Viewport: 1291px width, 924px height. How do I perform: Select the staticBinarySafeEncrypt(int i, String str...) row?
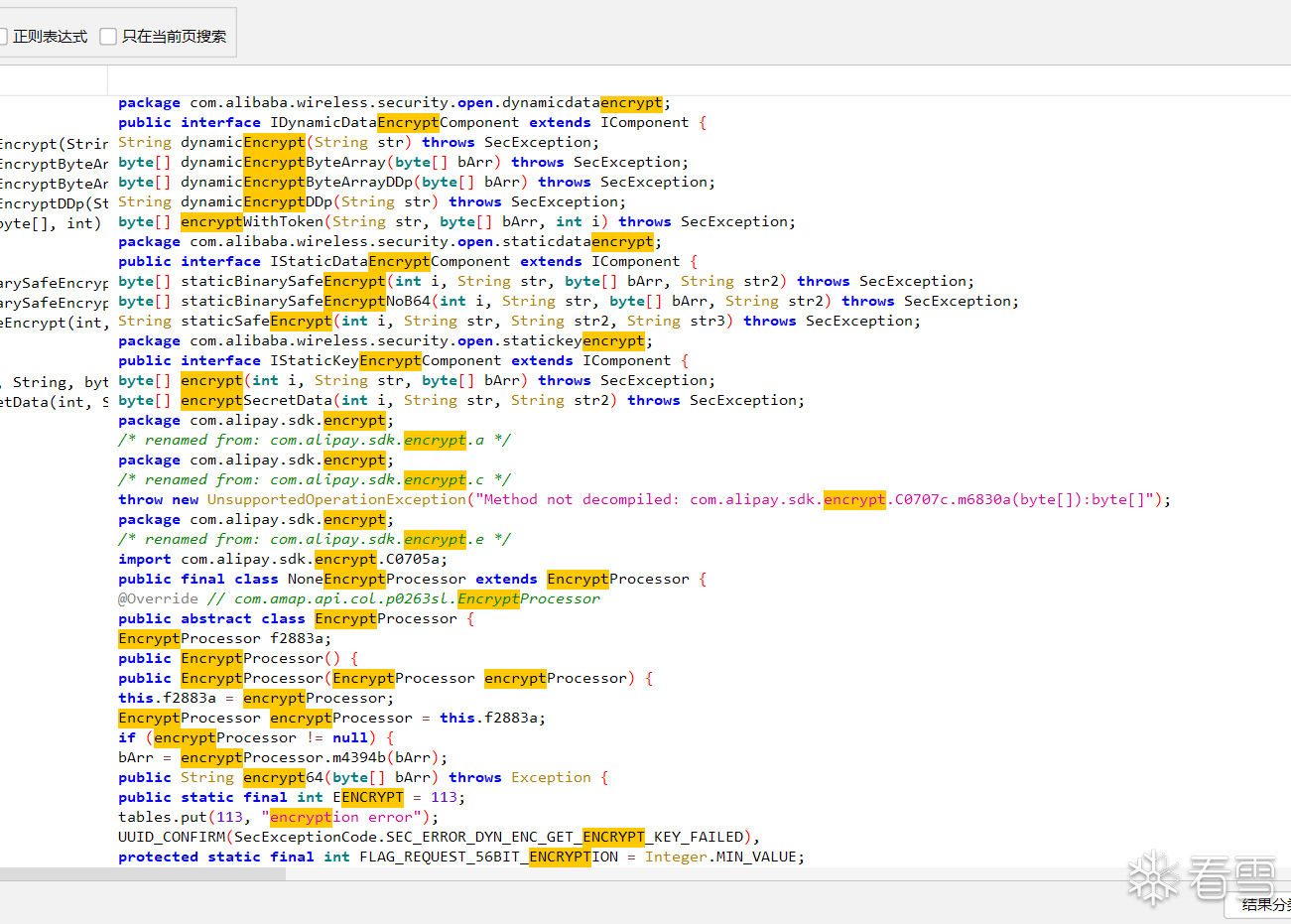[546, 282]
